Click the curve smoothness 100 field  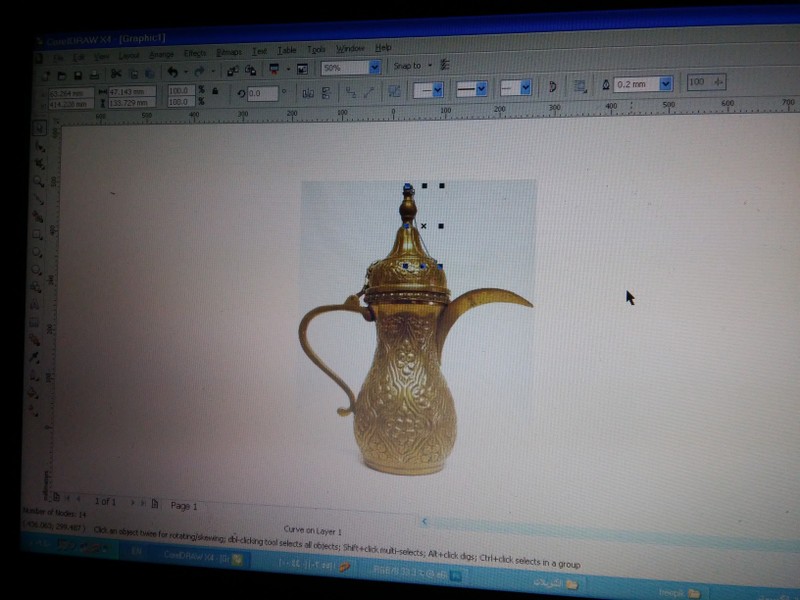(706, 82)
